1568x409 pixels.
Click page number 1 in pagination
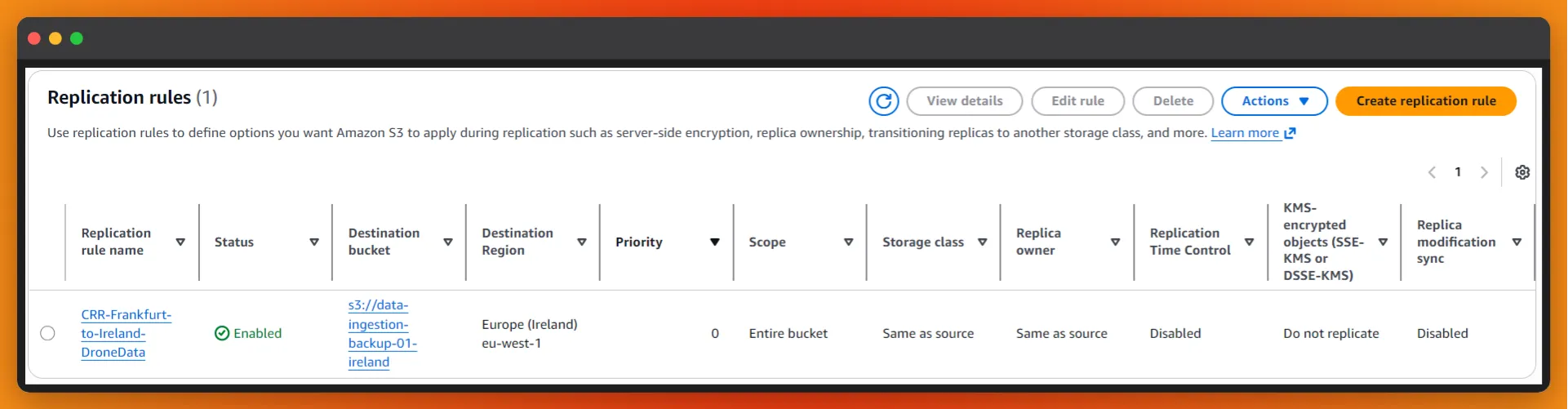coord(1458,172)
